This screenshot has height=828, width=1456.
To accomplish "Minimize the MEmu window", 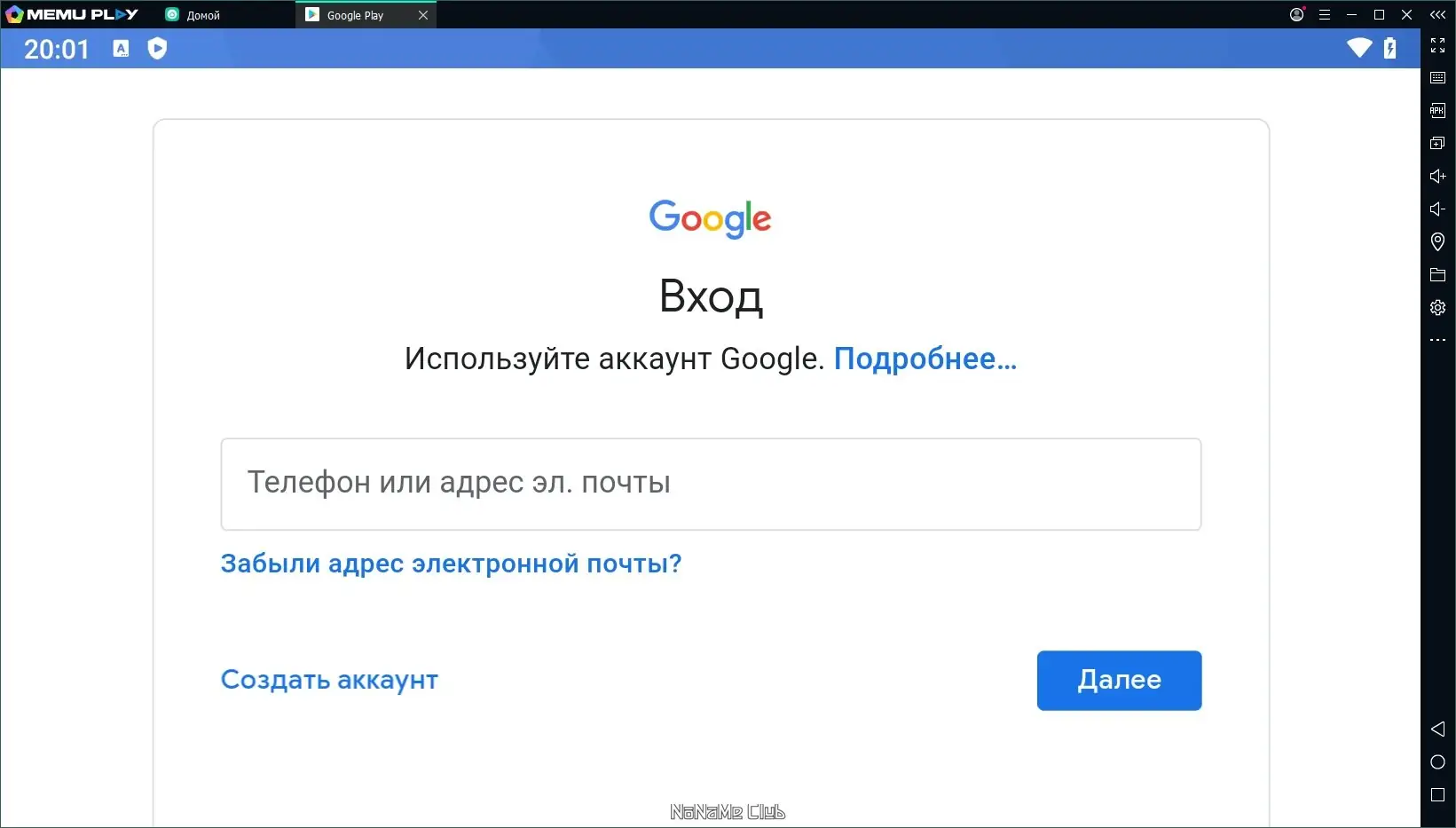I will tap(1352, 14).
